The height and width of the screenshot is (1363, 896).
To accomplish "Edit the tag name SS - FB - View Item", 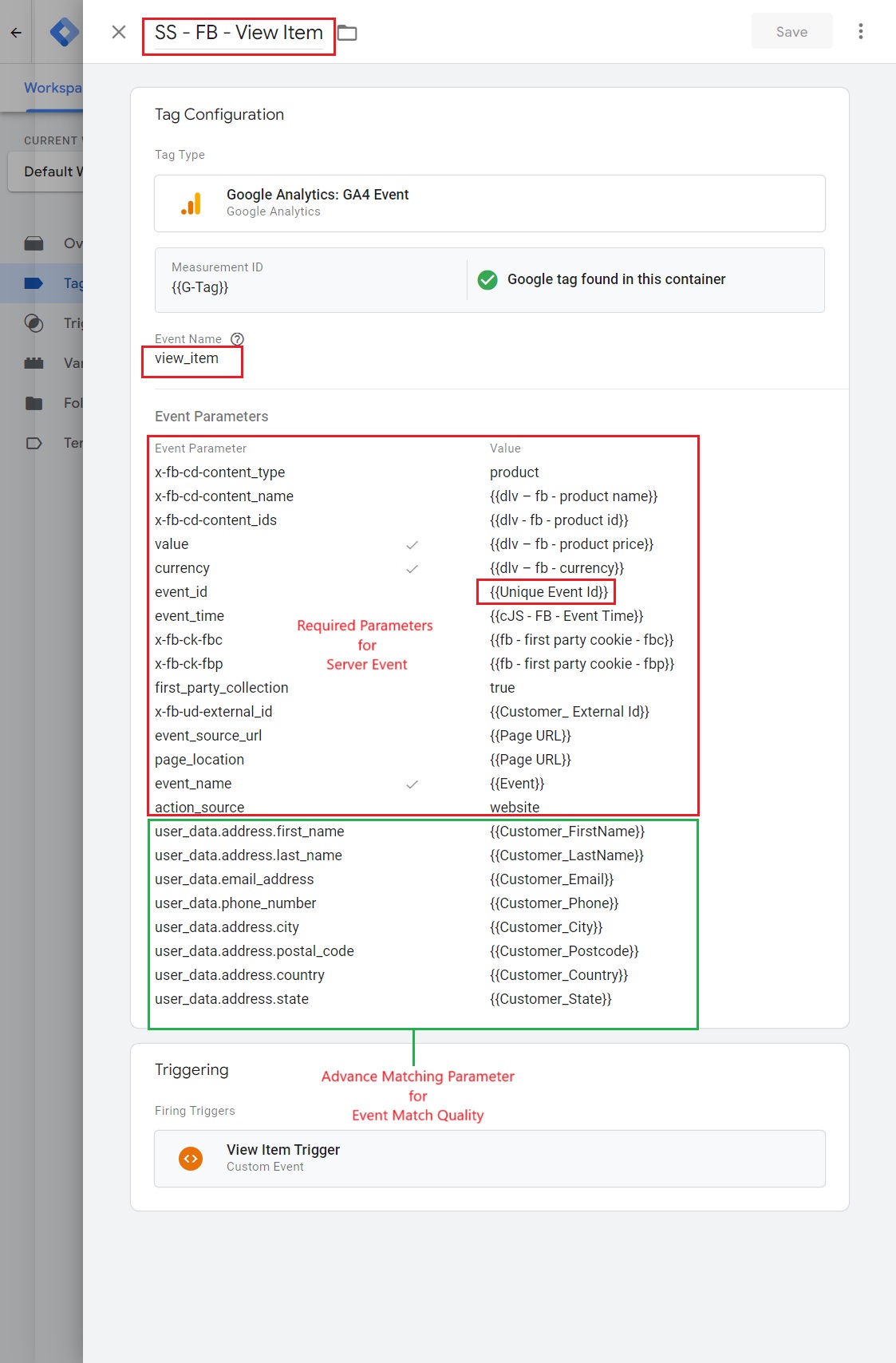I will pos(239,33).
